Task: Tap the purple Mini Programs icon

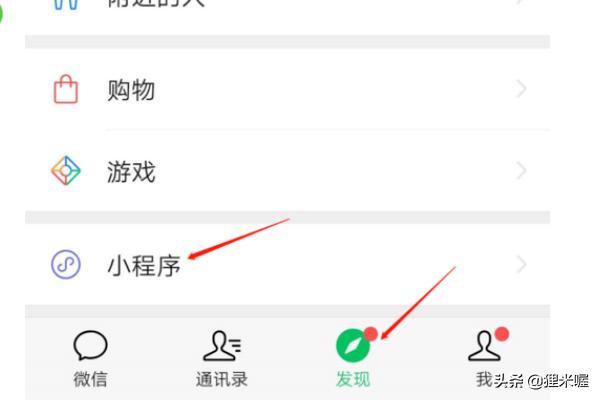Action: tap(66, 264)
